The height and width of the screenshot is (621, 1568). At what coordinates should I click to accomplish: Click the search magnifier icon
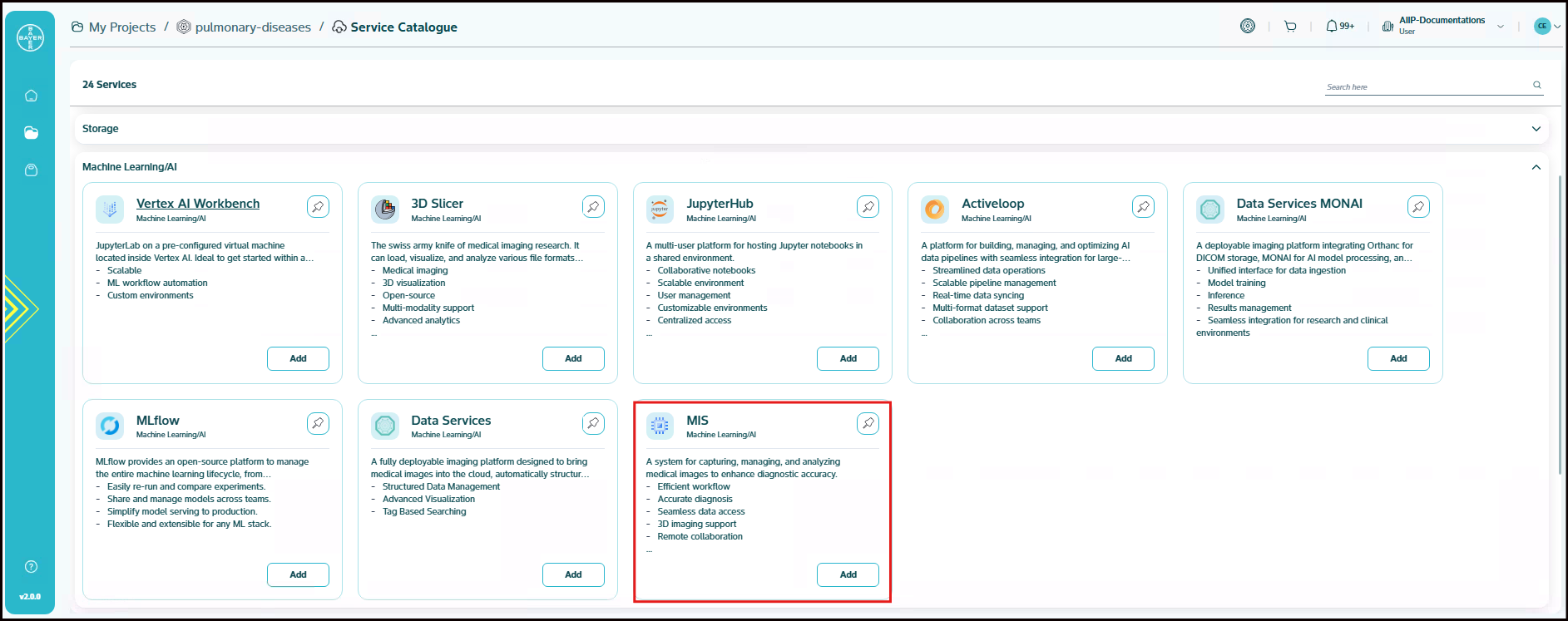pyautogui.click(x=1536, y=85)
